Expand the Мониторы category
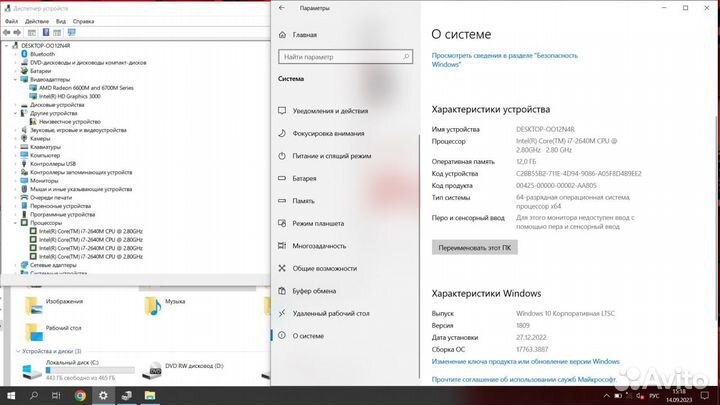 point(16,181)
